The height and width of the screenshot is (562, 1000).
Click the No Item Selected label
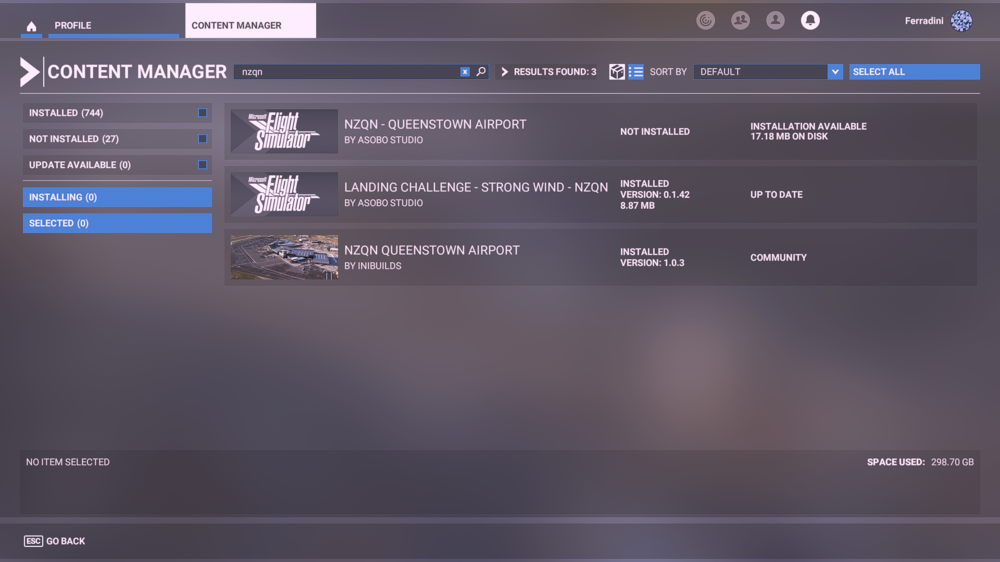point(68,462)
